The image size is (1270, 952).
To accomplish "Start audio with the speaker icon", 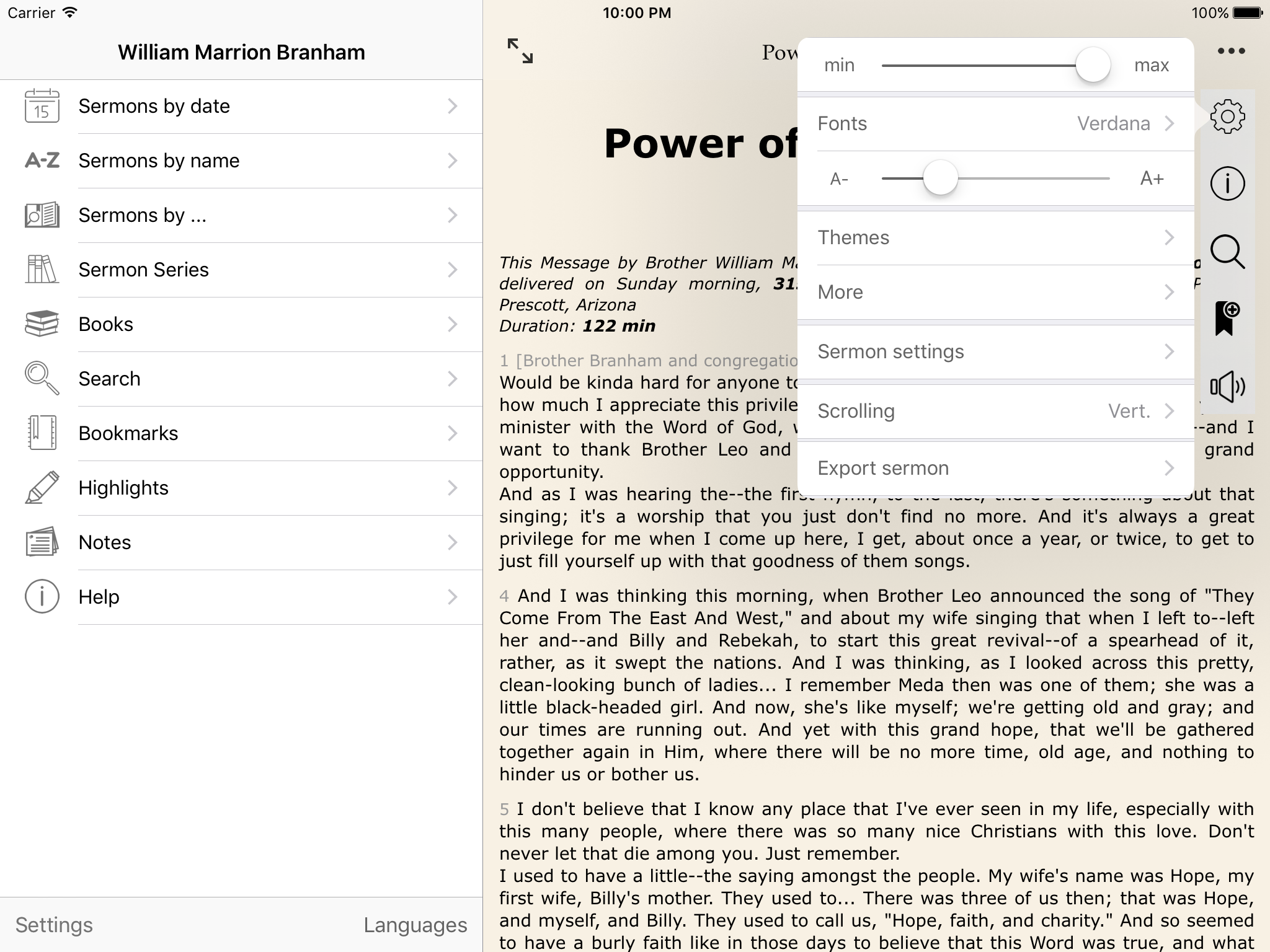I will click(x=1227, y=387).
